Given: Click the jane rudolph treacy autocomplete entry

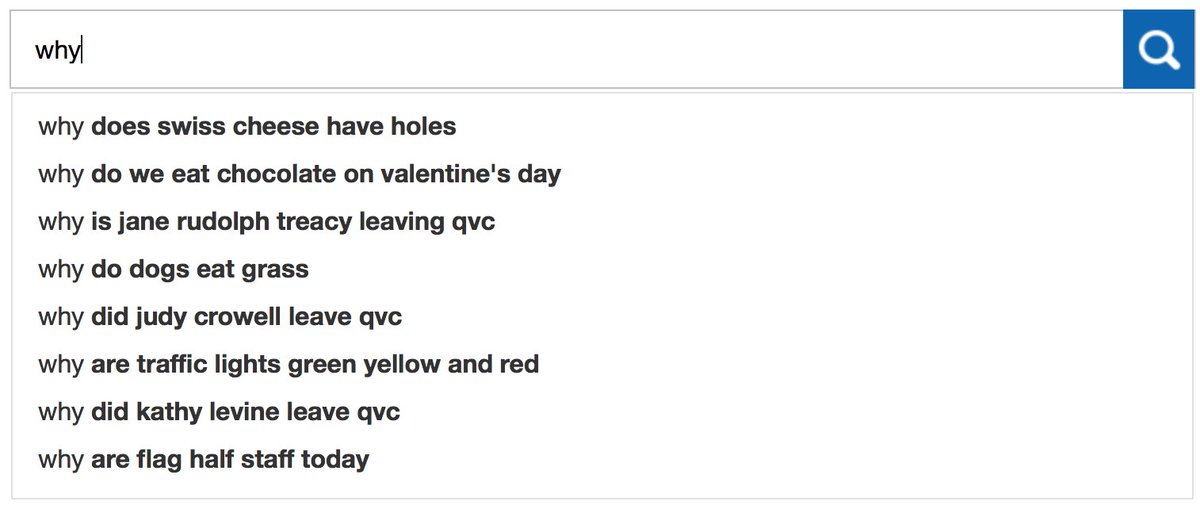Looking at the screenshot, I should coord(266,222).
